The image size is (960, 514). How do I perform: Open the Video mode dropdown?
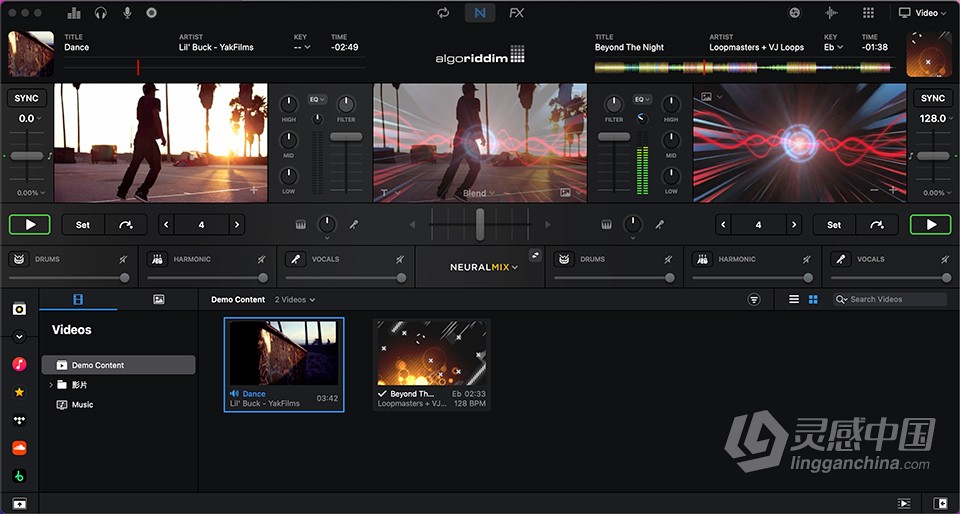coord(922,13)
